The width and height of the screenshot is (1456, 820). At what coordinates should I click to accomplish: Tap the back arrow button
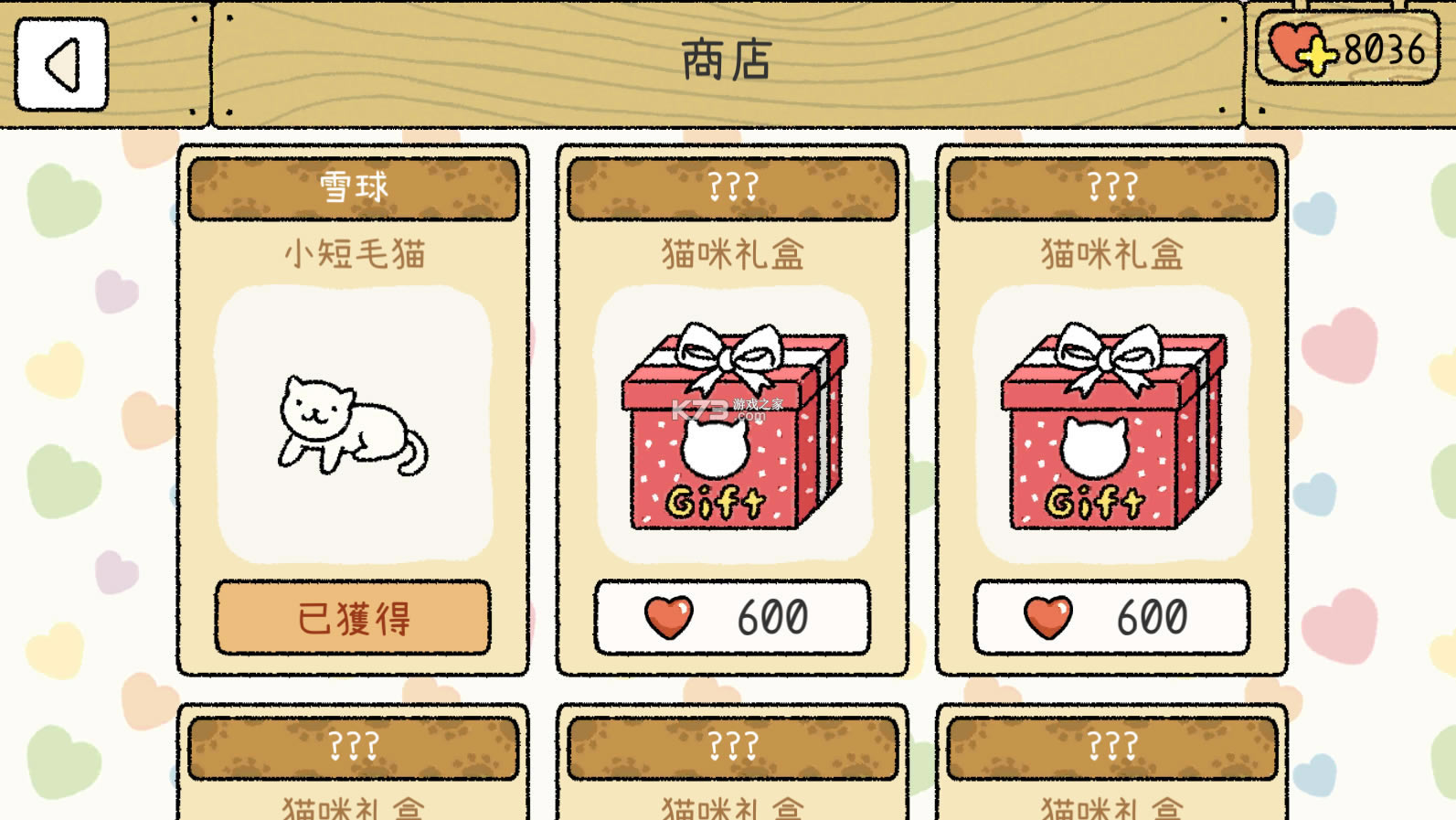click(x=61, y=64)
